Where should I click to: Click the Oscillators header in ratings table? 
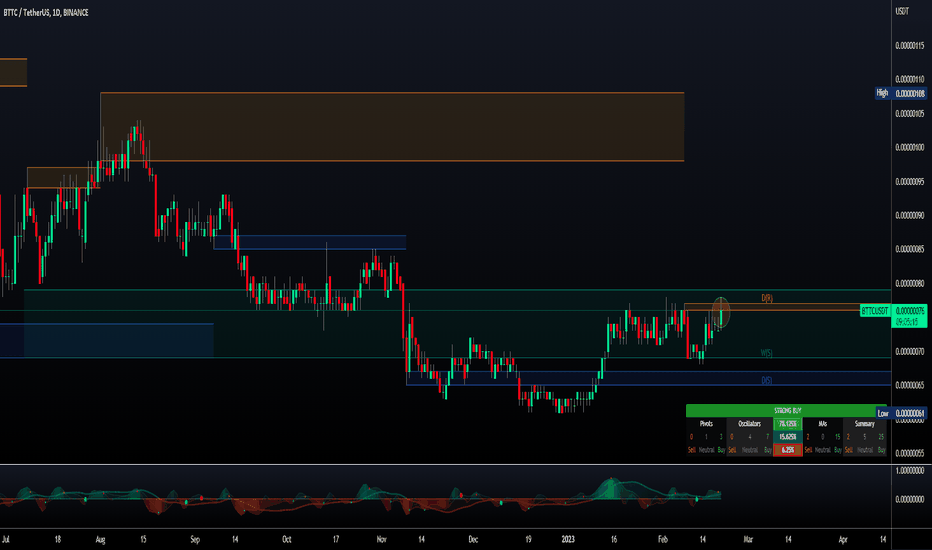pyautogui.click(x=750, y=424)
